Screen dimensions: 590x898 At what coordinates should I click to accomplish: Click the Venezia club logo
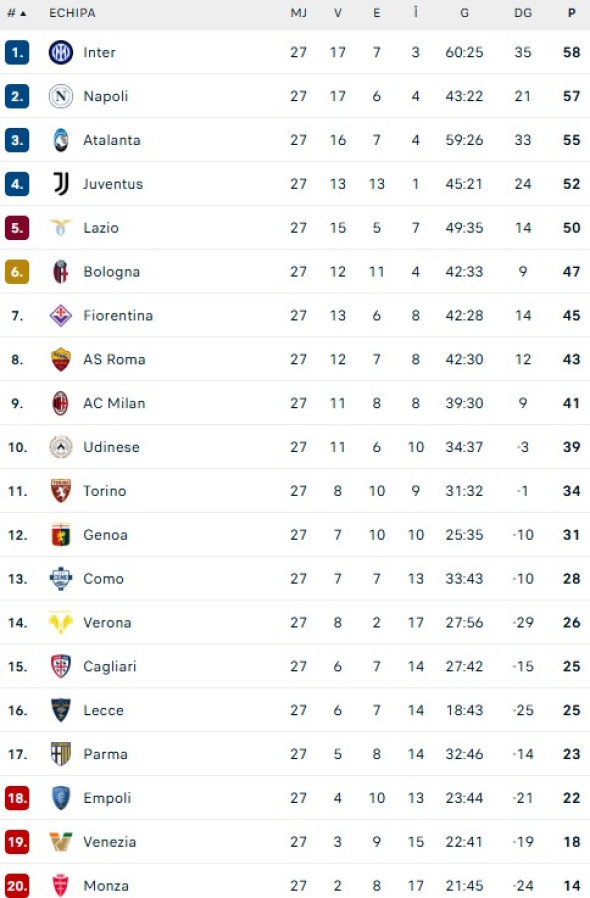60,842
